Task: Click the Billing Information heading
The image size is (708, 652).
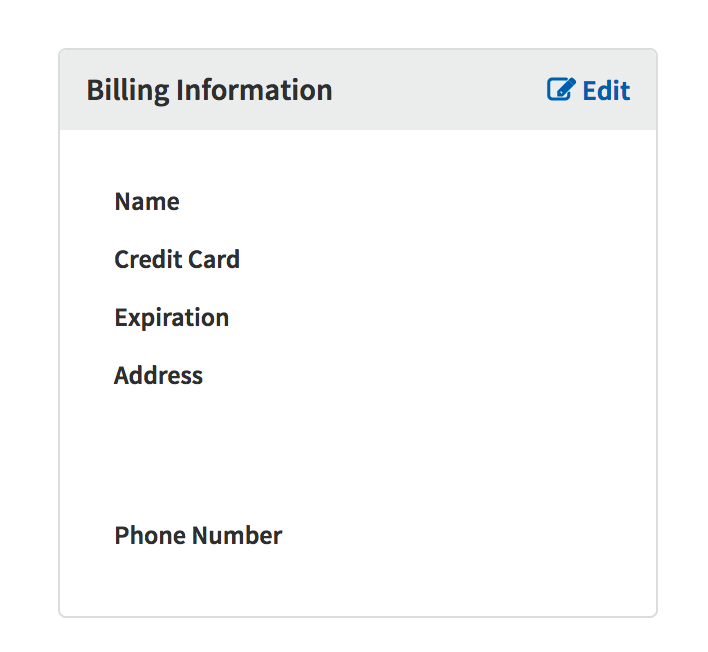Action: coord(209,90)
